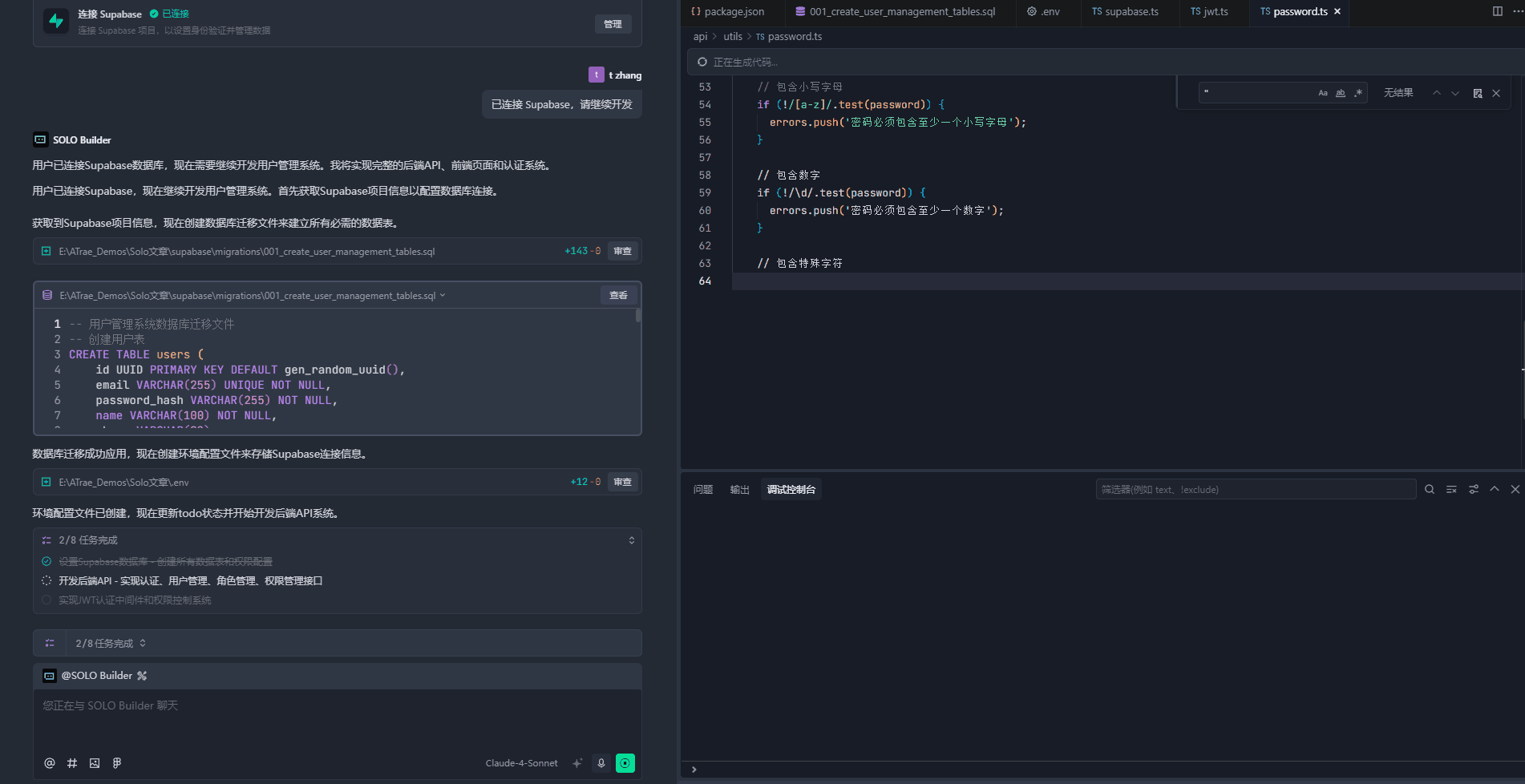Open the Claude-4-Sonnet model selector

521,763
